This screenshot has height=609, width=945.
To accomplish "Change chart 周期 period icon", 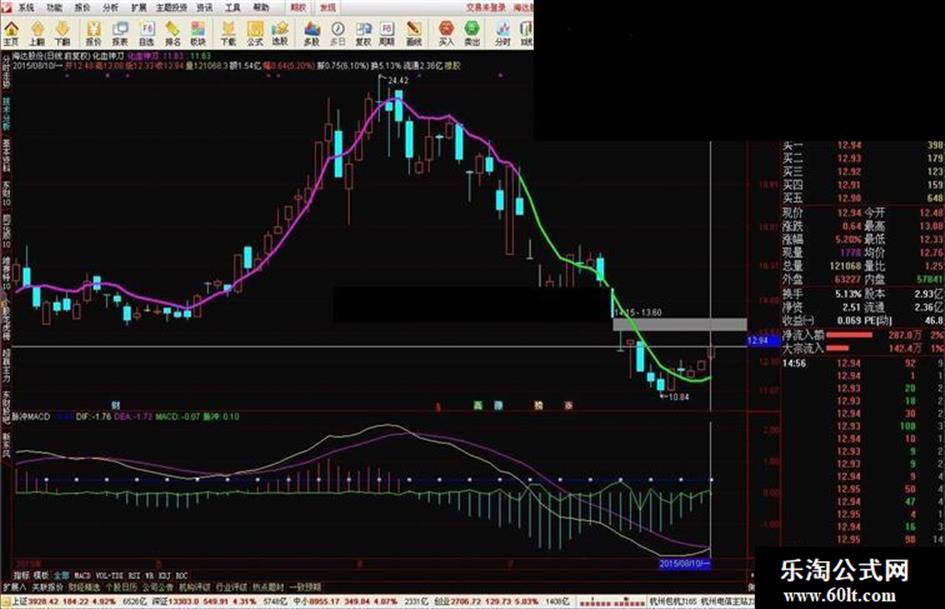I will (x=387, y=34).
